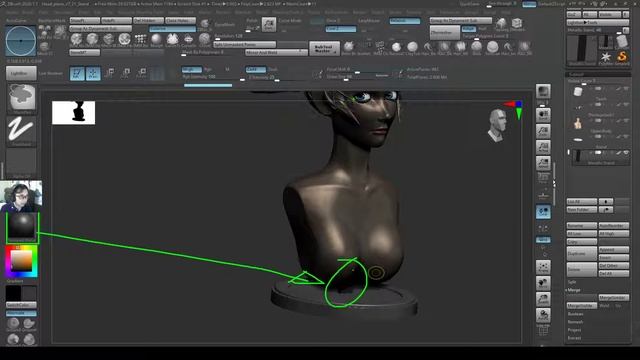Click the ZRemesher button
This screenshot has height=360, width=640.
click(x=445, y=32)
